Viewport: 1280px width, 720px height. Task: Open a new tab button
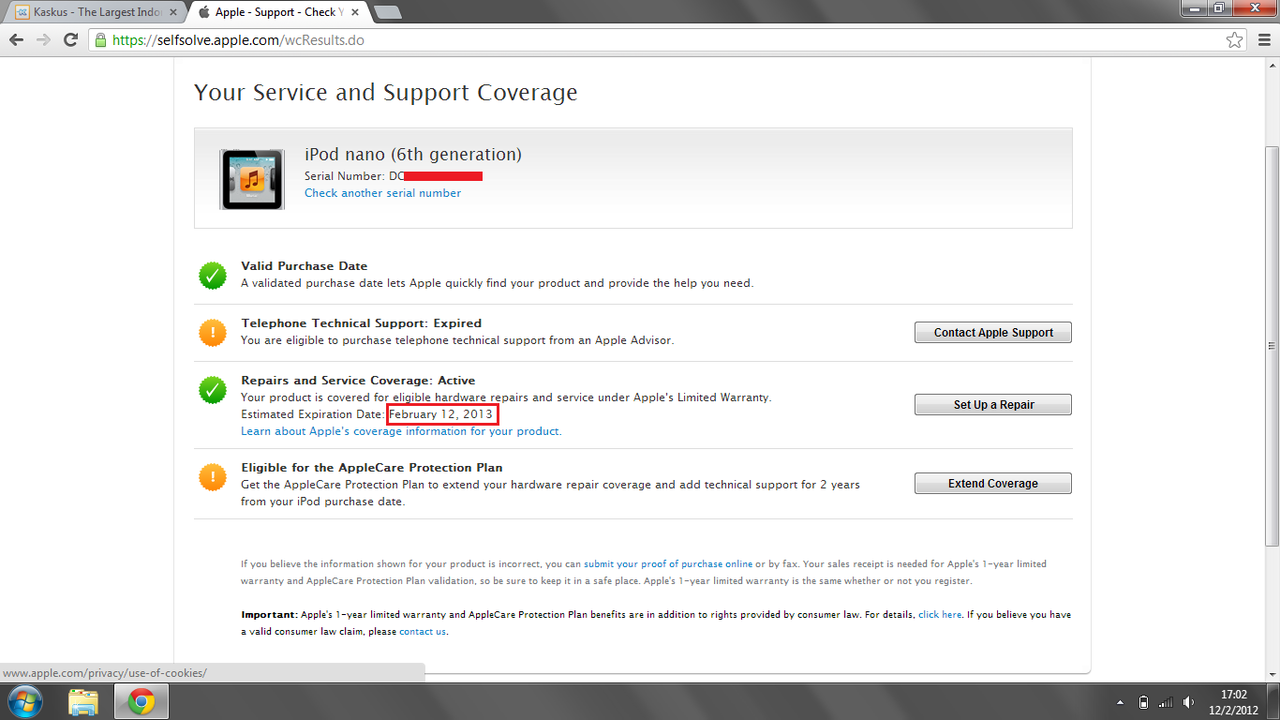[387, 13]
